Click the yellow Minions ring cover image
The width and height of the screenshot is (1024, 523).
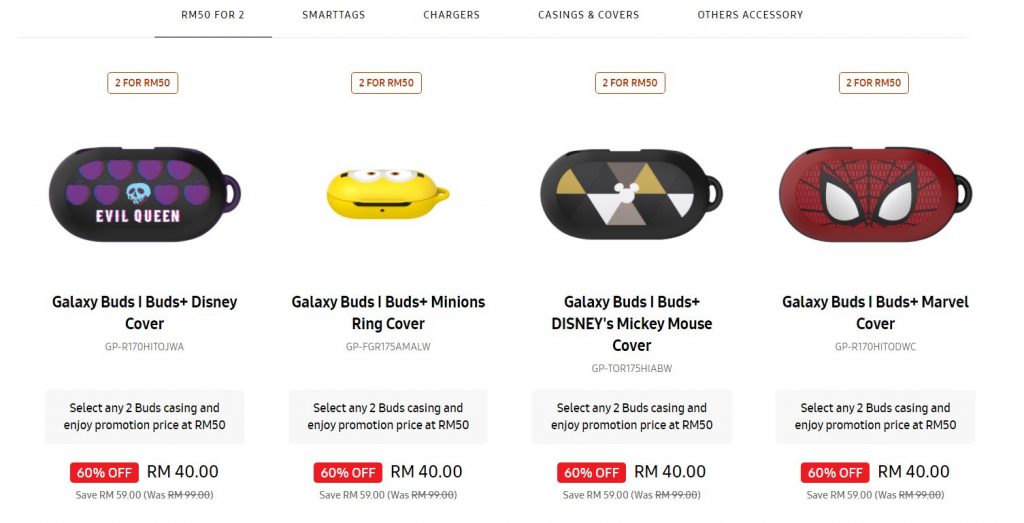[x=387, y=193]
